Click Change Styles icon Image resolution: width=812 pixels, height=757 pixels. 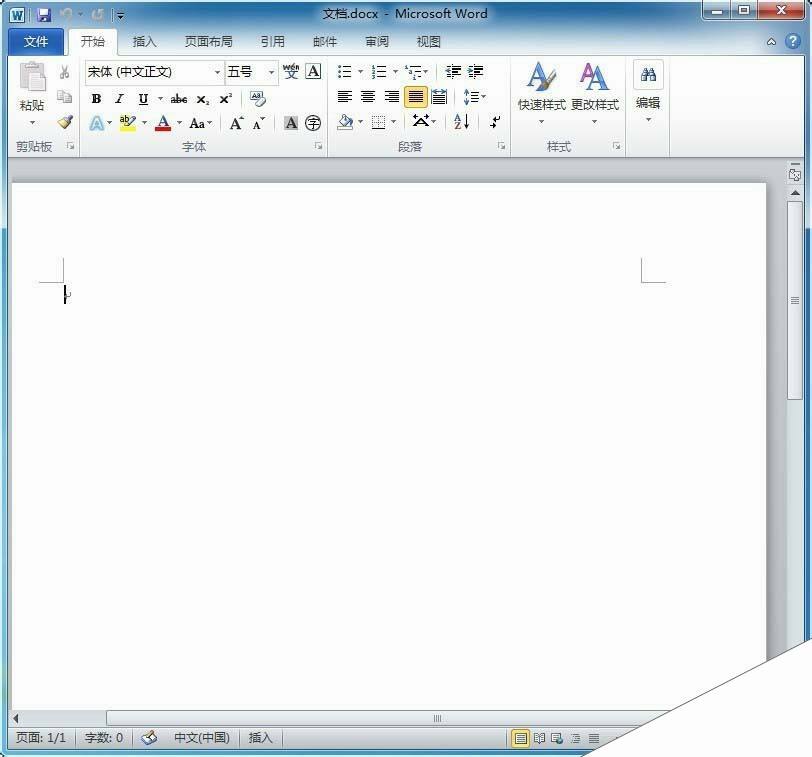(x=594, y=77)
